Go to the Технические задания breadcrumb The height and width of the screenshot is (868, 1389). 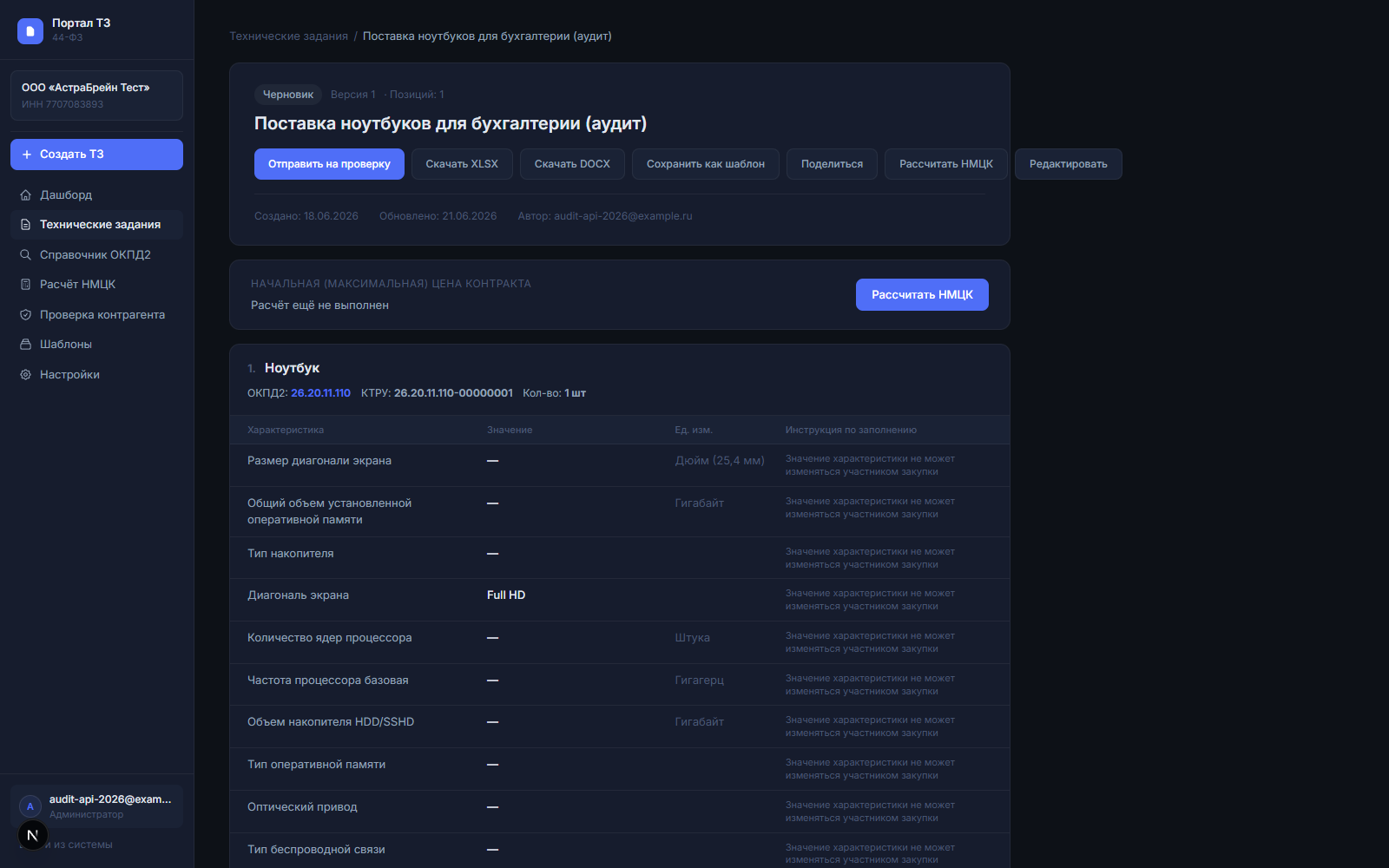[x=288, y=36]
